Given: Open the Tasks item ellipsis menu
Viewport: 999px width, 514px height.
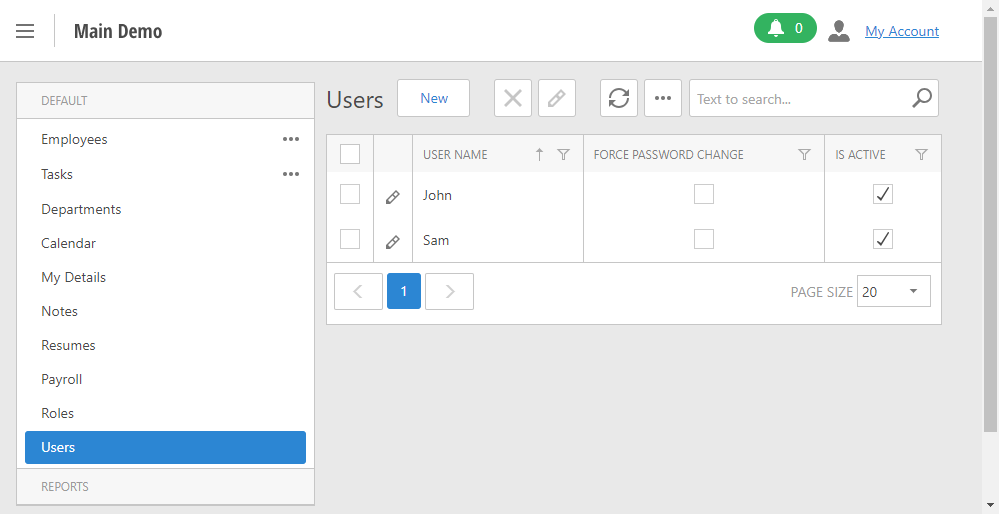Looking at the screenshot, I should (291, 175).
